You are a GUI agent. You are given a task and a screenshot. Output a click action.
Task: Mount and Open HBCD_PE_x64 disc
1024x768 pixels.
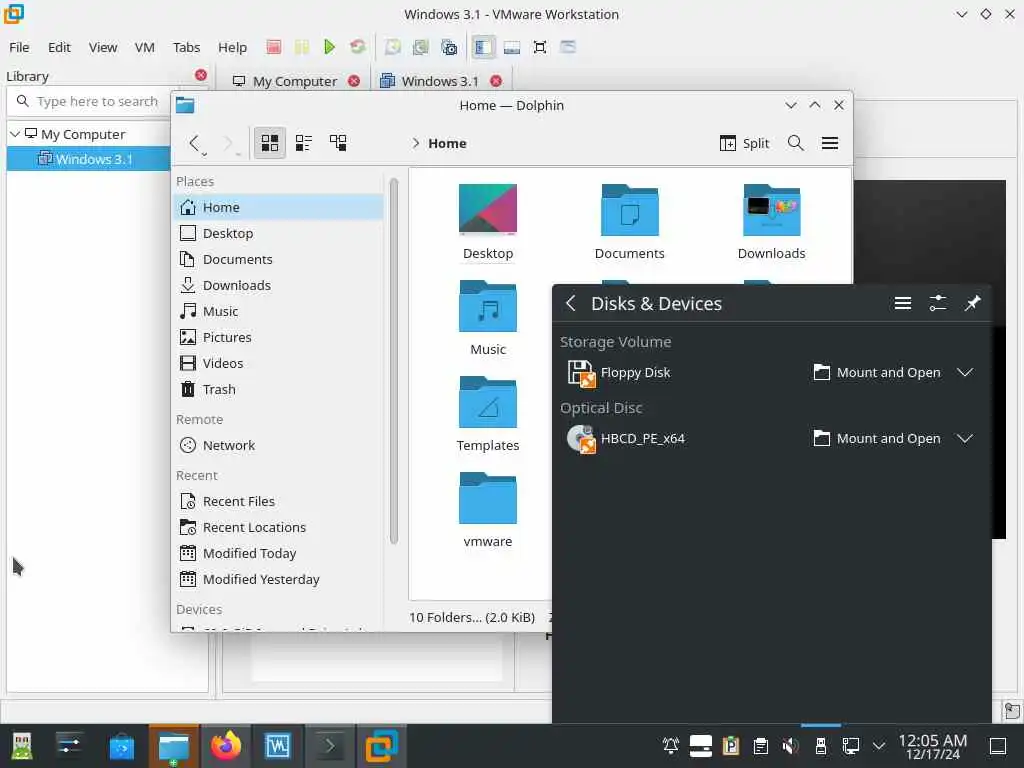pos(876,438)
